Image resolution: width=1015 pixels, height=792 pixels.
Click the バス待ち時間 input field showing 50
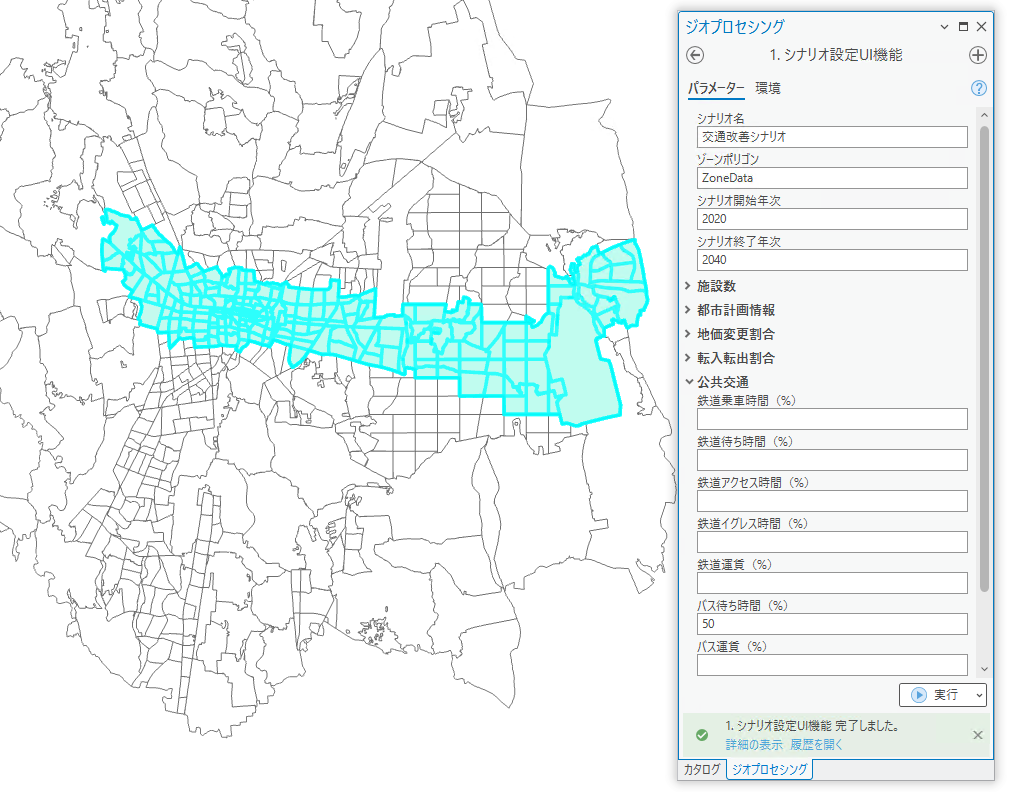pos(832,623)
